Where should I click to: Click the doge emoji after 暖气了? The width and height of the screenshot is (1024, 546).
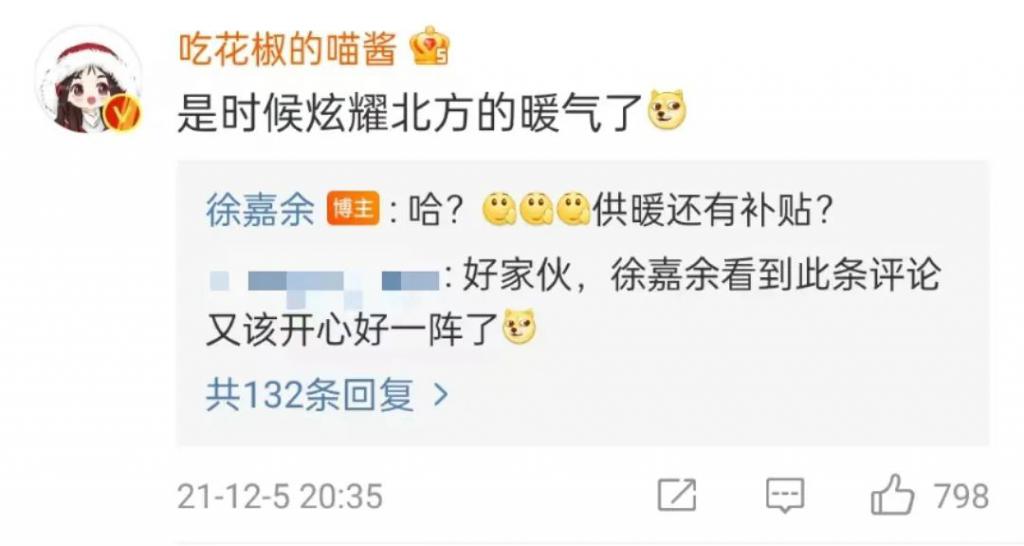point(666,110)
